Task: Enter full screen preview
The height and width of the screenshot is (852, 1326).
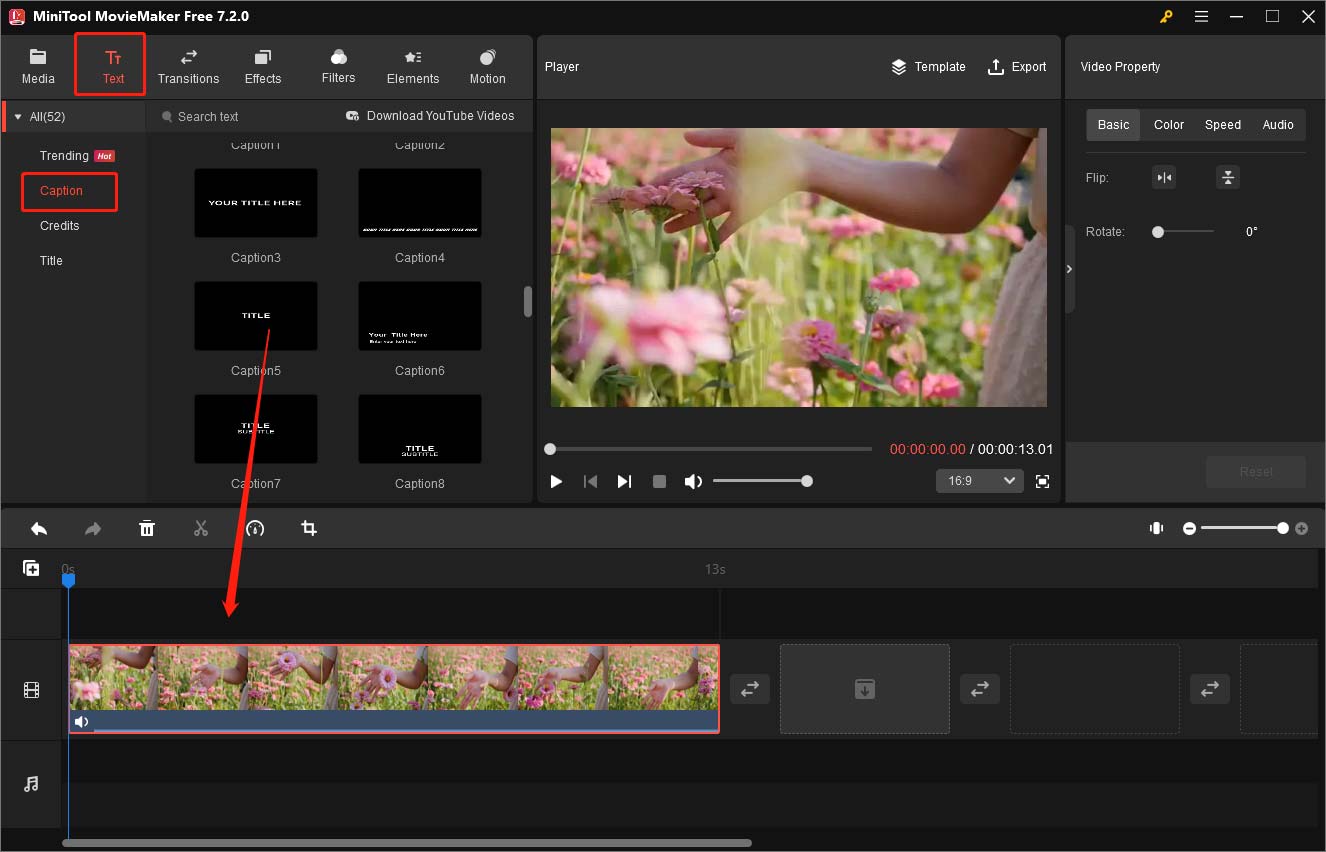Action: coord(1043,481)
